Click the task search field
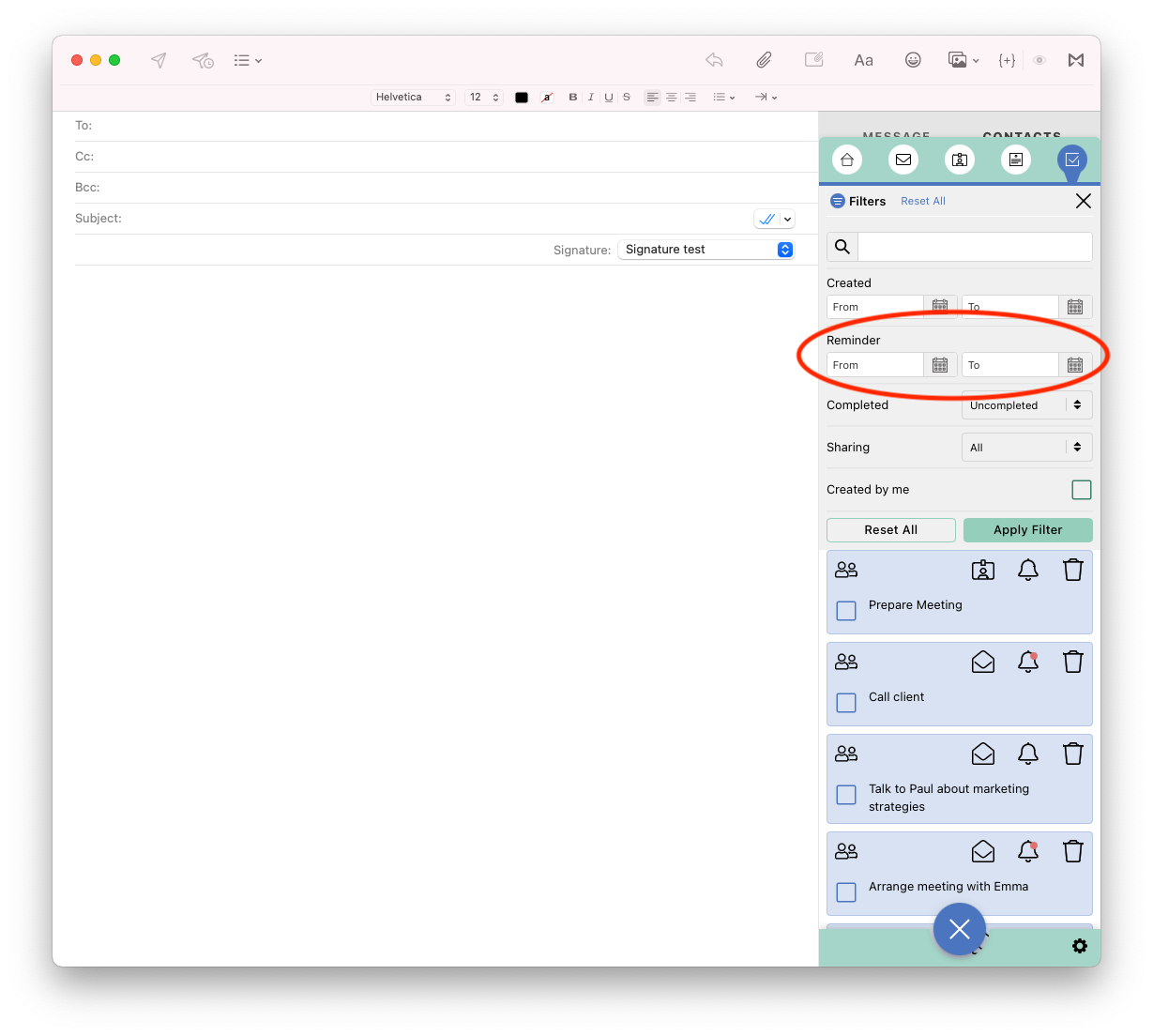Screen dimensions: 1153x1036 [x=975, y=247]
